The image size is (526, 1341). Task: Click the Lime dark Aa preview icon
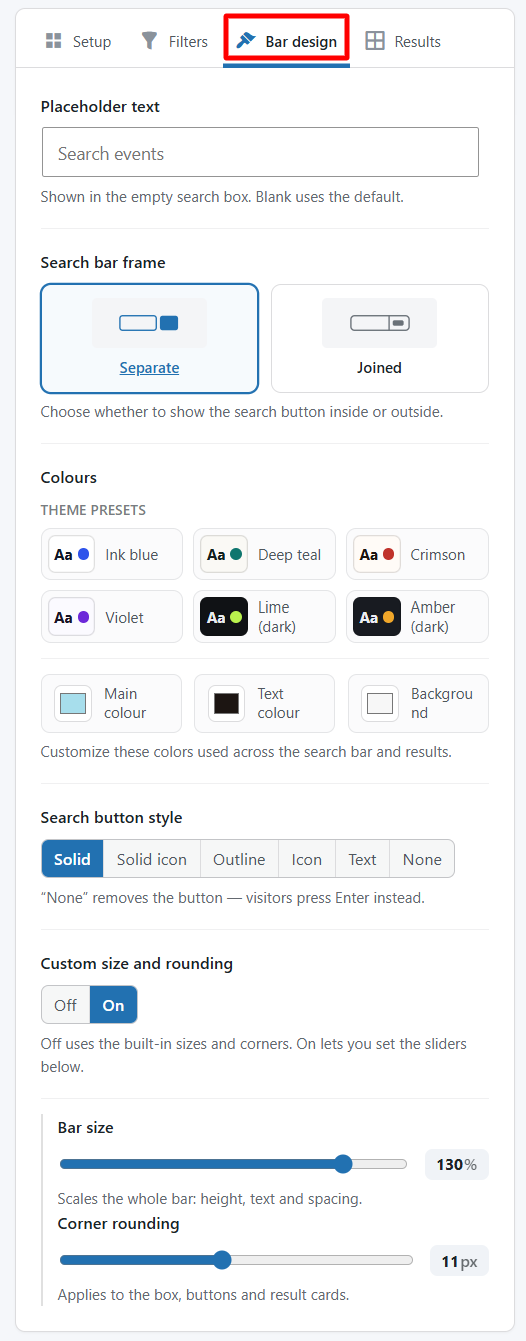point(224,617)
